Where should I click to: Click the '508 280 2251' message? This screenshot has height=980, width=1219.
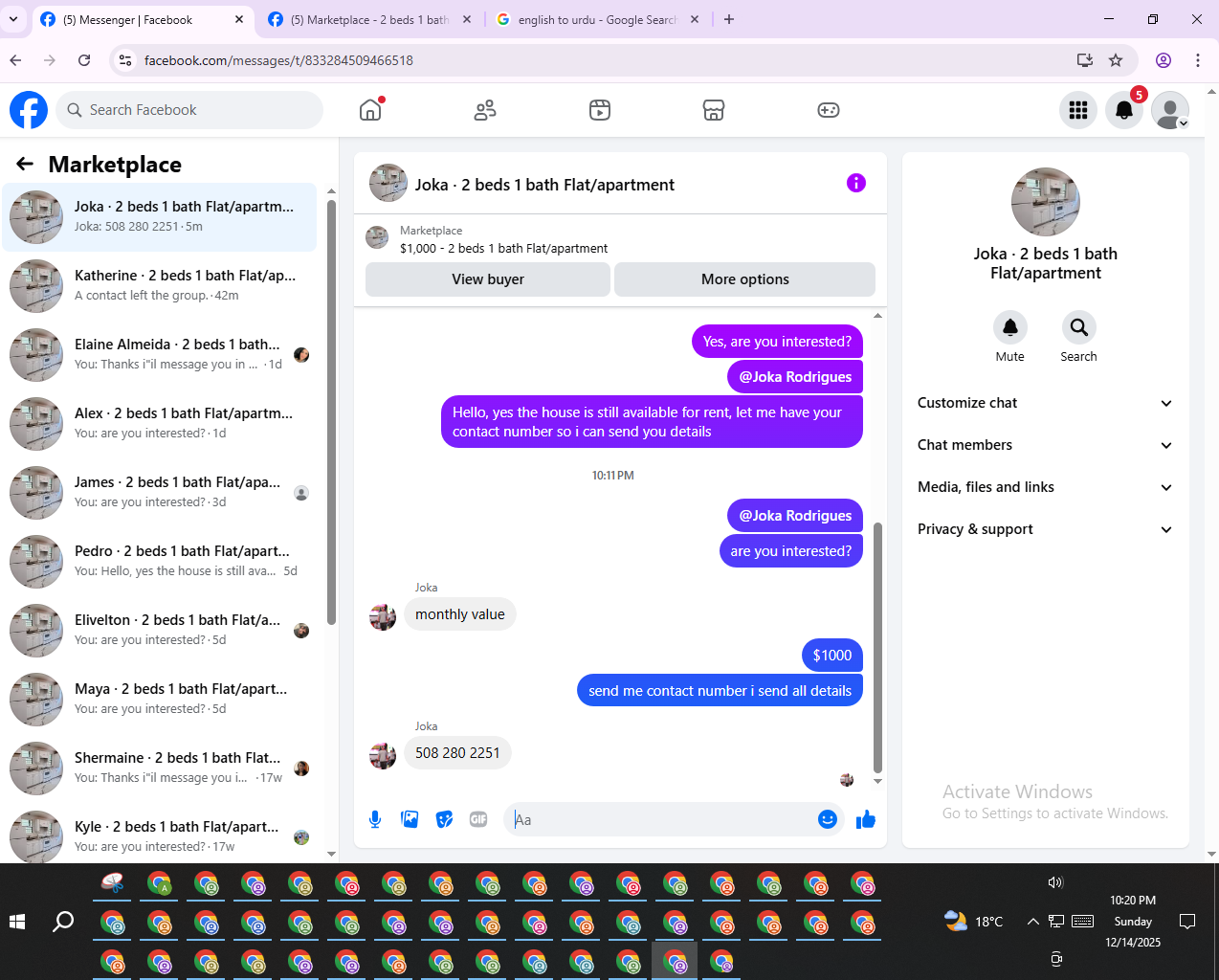point(457,753)
